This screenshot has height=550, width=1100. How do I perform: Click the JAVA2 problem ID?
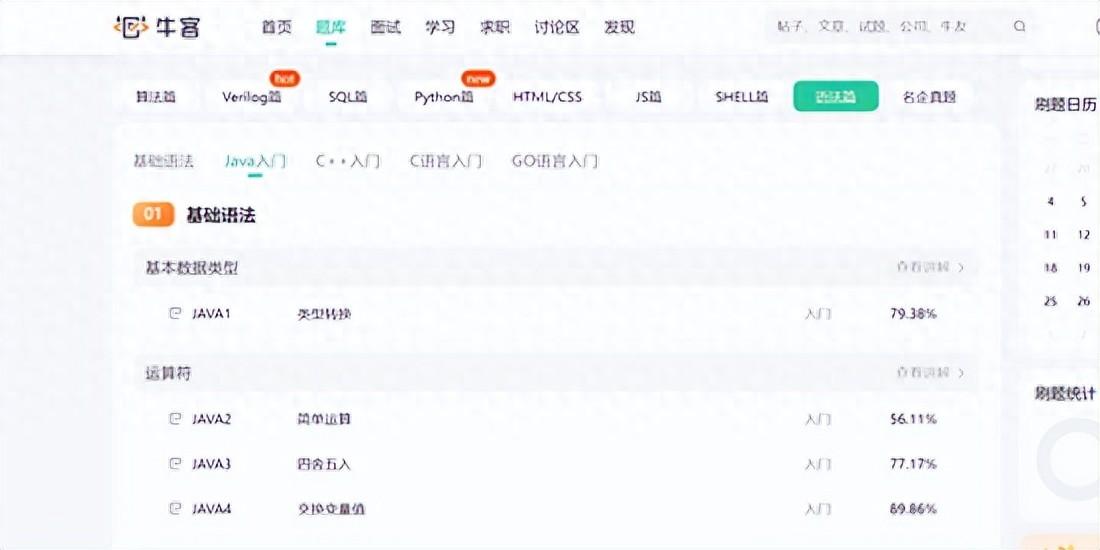coord(211,419)
